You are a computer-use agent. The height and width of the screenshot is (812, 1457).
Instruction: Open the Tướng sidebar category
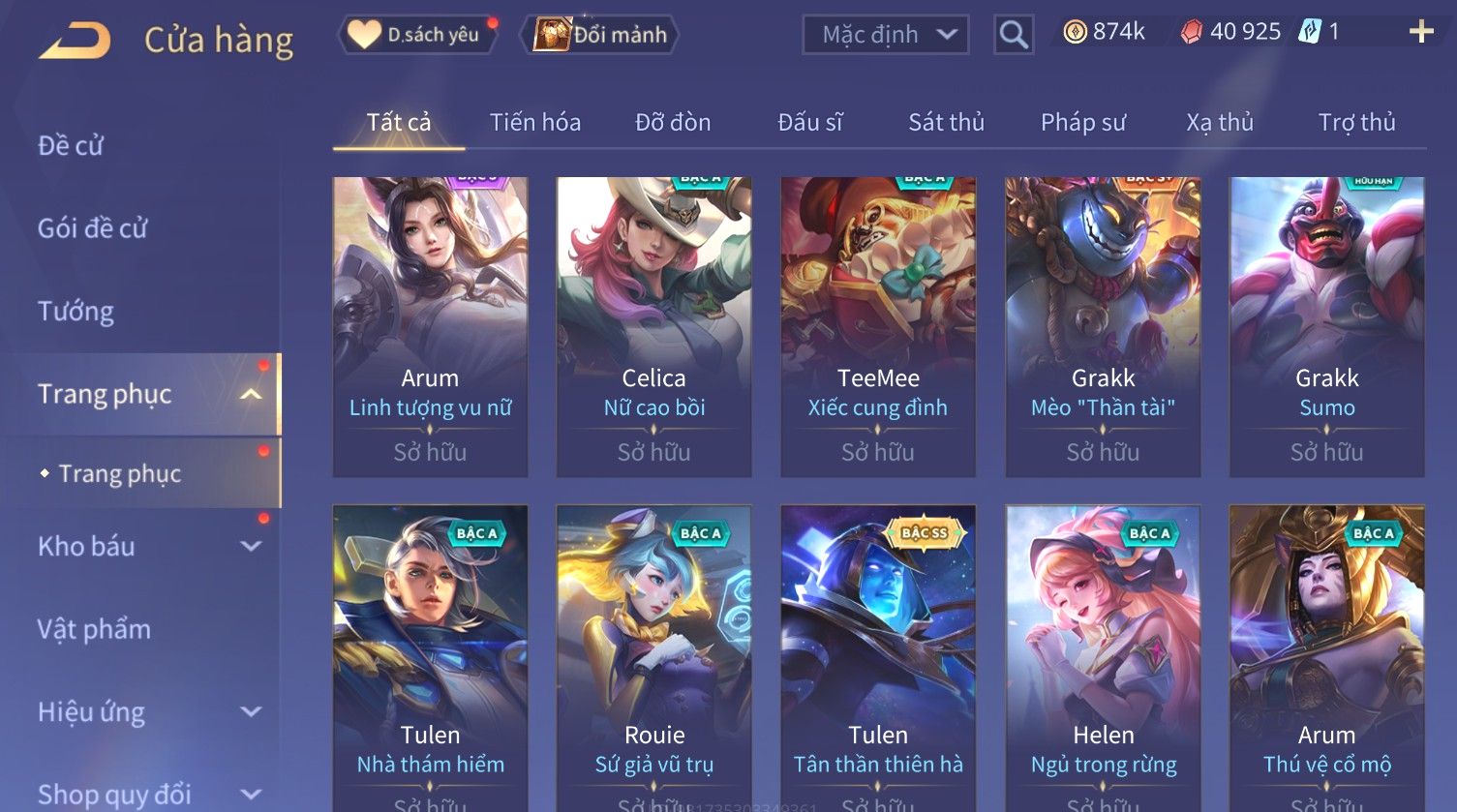click(x=76, y=312)
